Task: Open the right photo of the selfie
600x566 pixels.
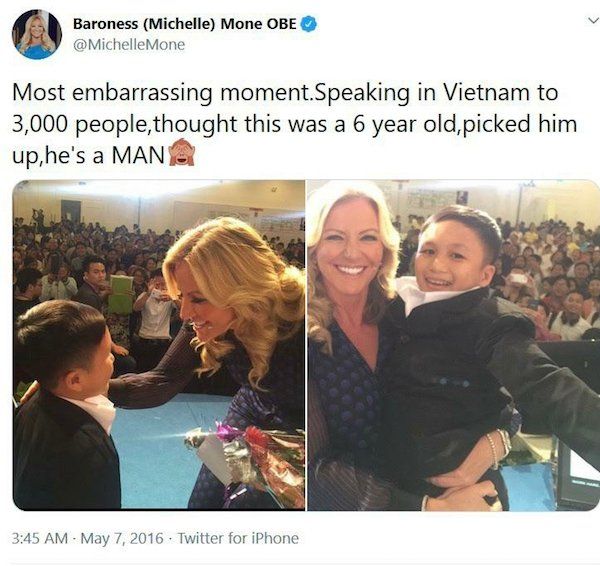Action: pyautogui.click(x=453, y=345)
